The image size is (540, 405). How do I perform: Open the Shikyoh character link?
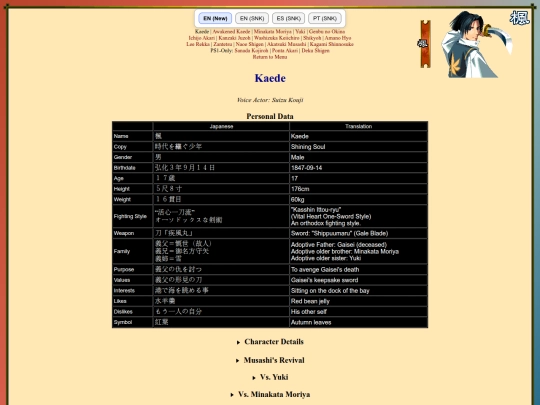click(312, 38)
